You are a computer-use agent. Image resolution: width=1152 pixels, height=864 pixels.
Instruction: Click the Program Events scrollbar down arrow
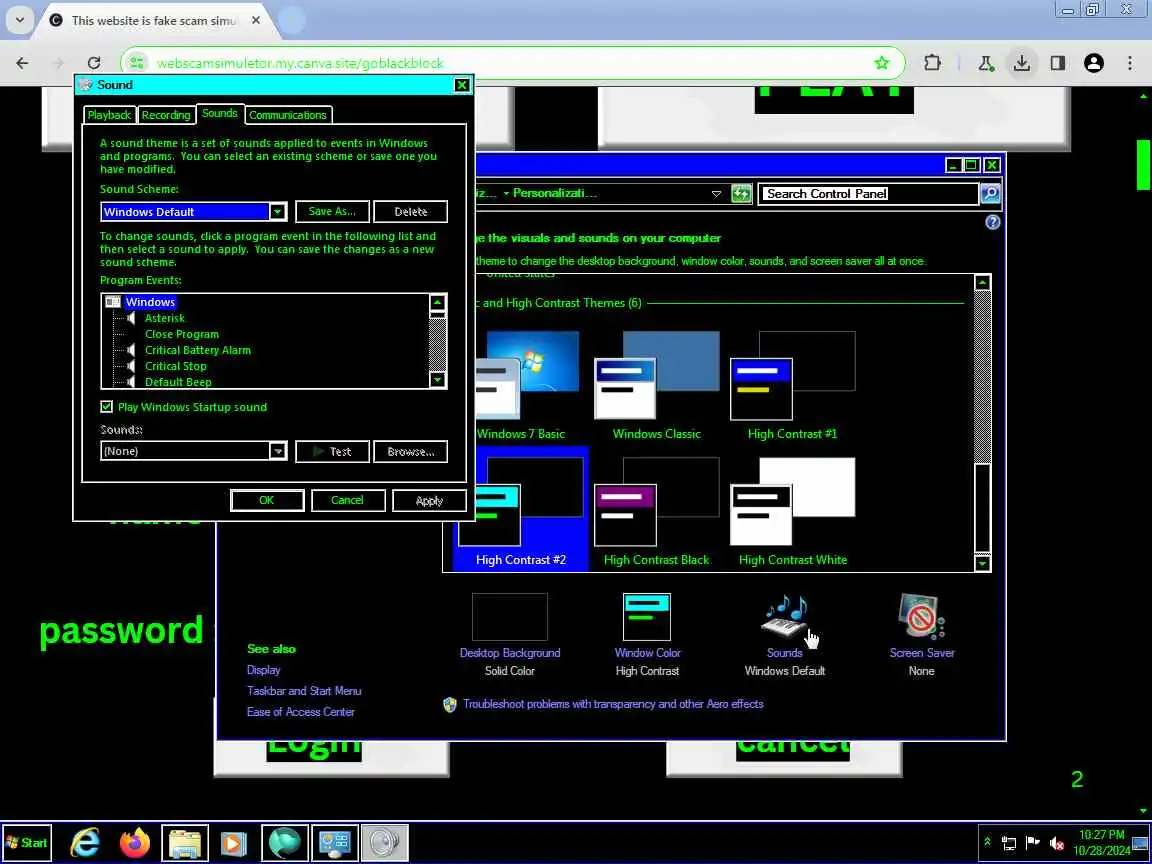(437, 380)
